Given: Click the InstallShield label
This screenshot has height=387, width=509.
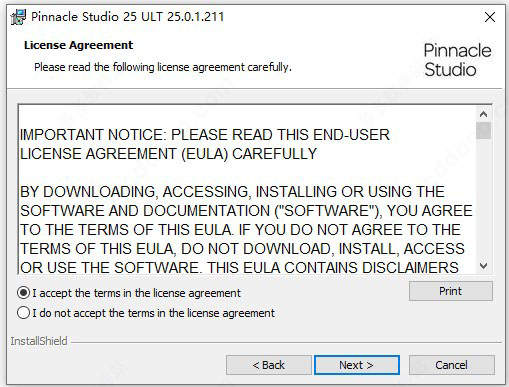Looking at the screenshot, I should [39, 341].
